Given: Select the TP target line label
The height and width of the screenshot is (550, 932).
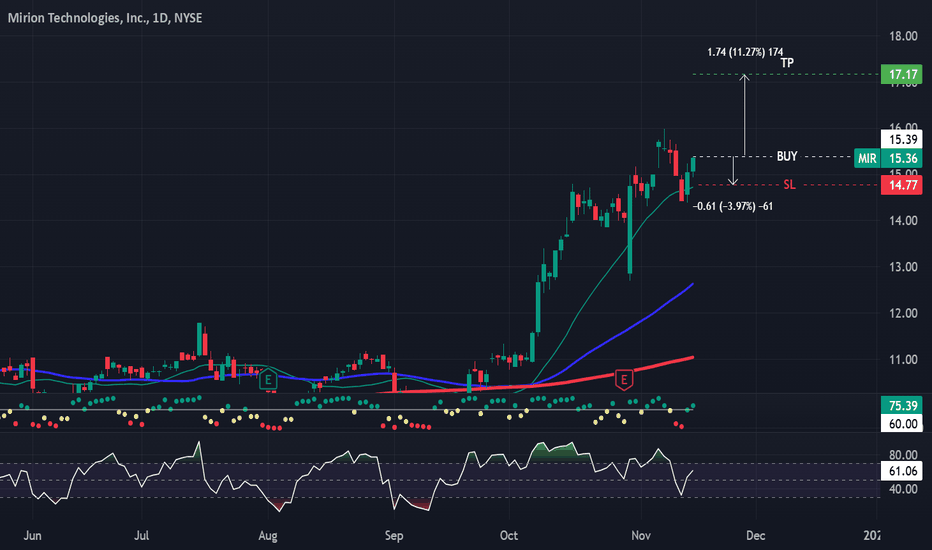Looking at the screenshot, I should point(787,63).
